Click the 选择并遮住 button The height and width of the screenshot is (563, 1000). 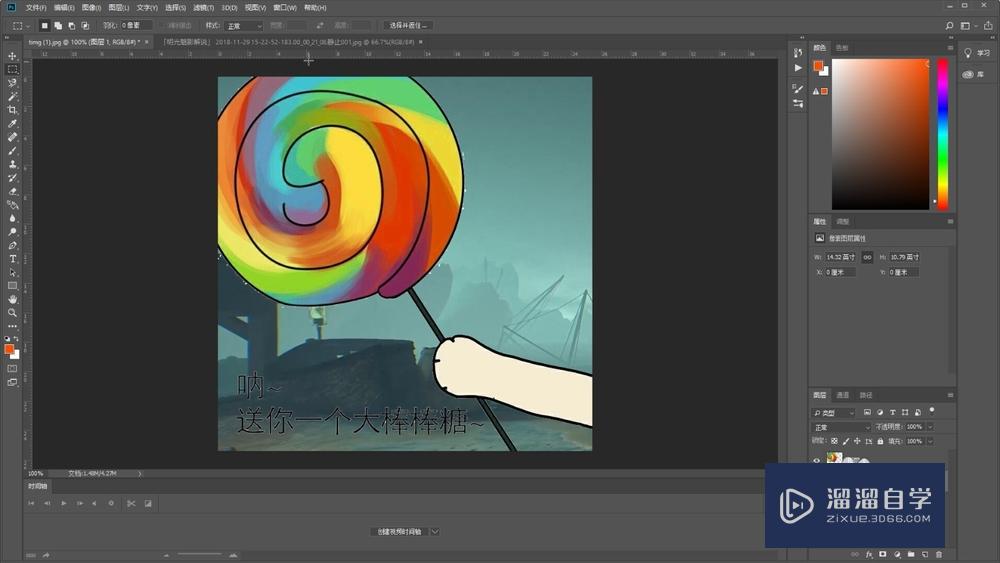point(408,25)
